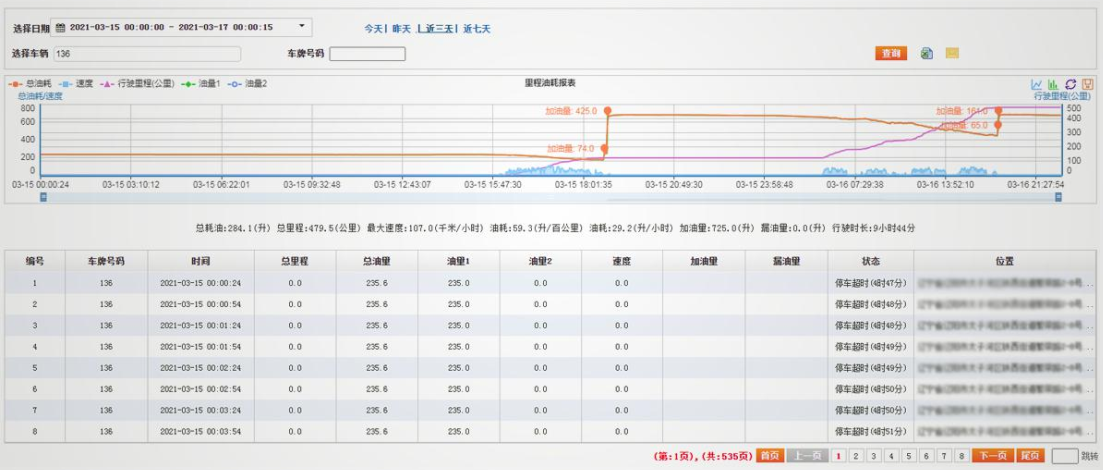Toggle 油量1 series in legend

200,84
